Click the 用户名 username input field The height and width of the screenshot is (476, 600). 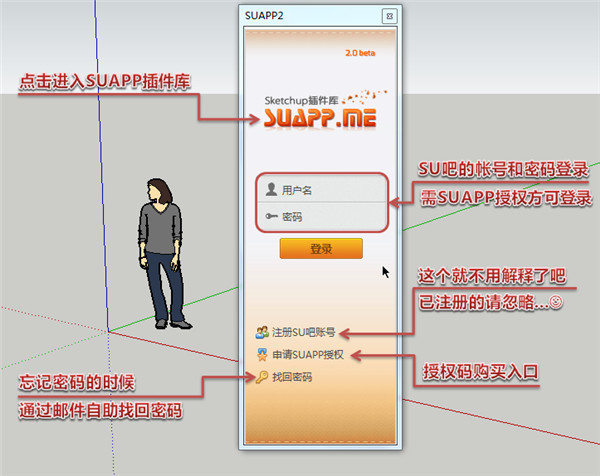point(322,189)
